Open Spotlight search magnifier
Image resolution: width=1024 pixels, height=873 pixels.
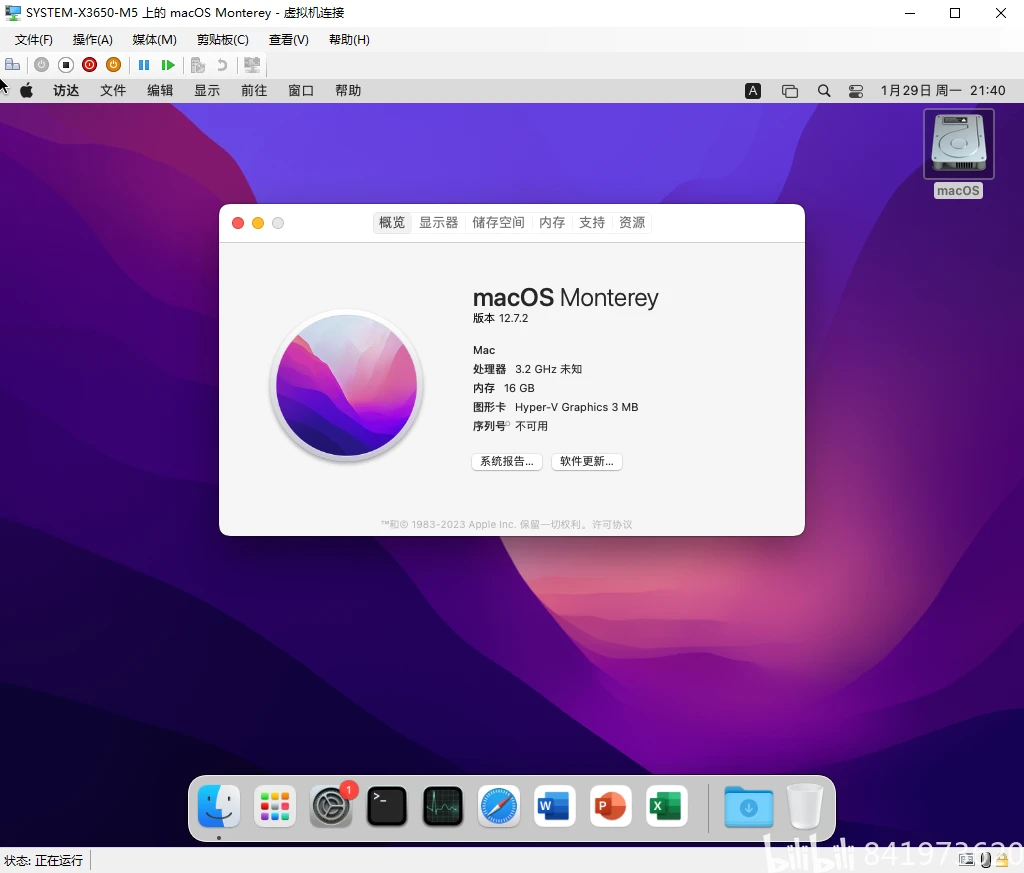pos(824,91)
